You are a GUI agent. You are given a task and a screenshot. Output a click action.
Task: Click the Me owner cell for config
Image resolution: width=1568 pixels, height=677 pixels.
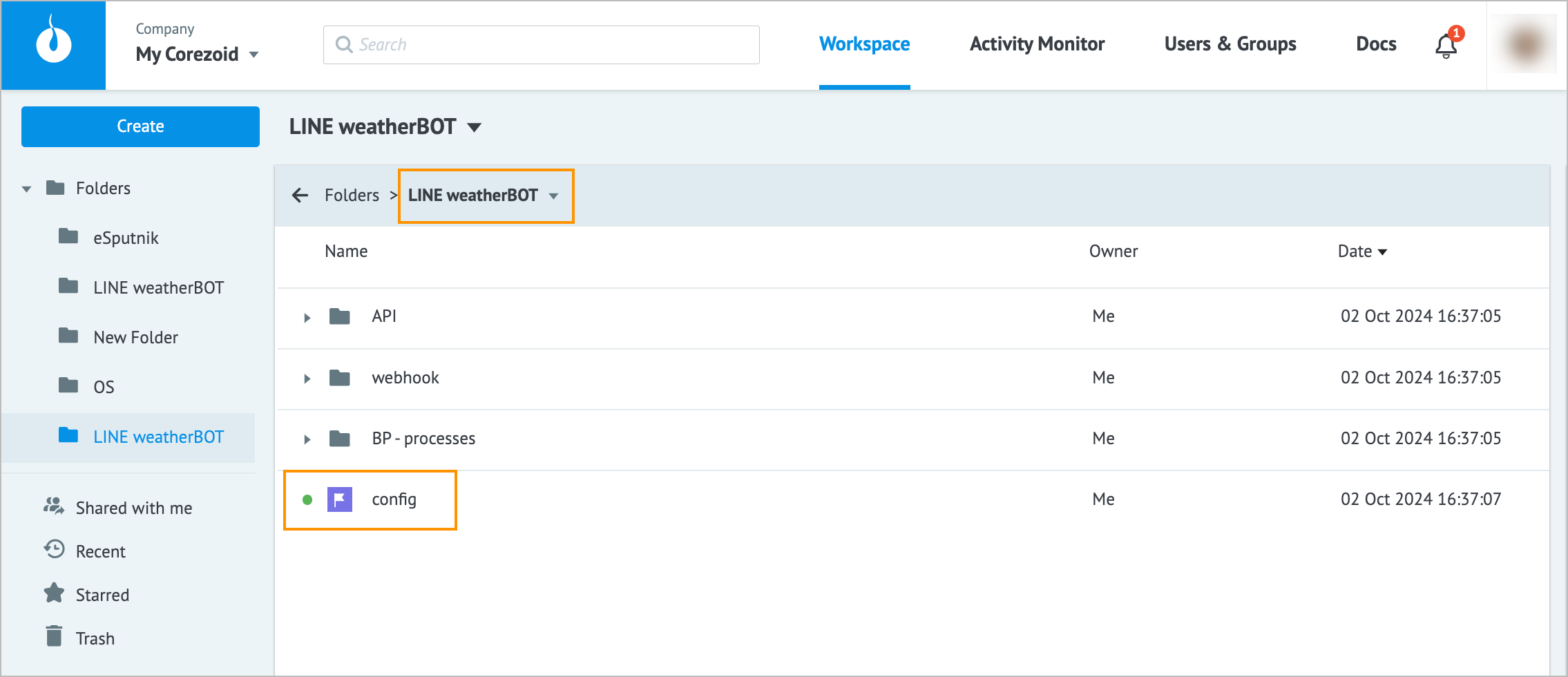[x=1103, y=499]
